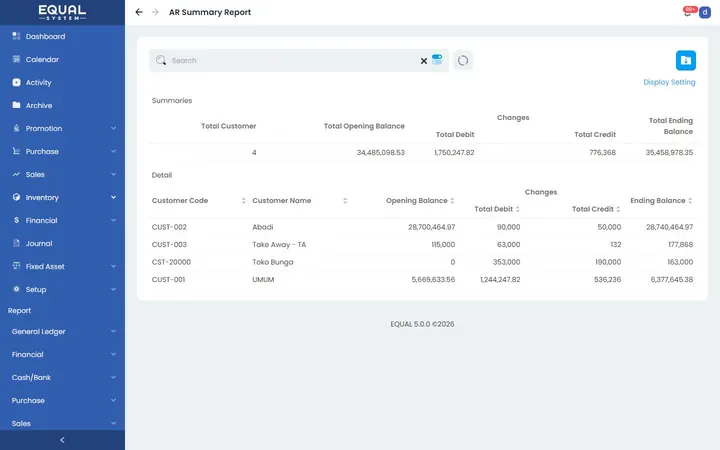Sort by detail Total Credit arrows

tap(619, 209)
